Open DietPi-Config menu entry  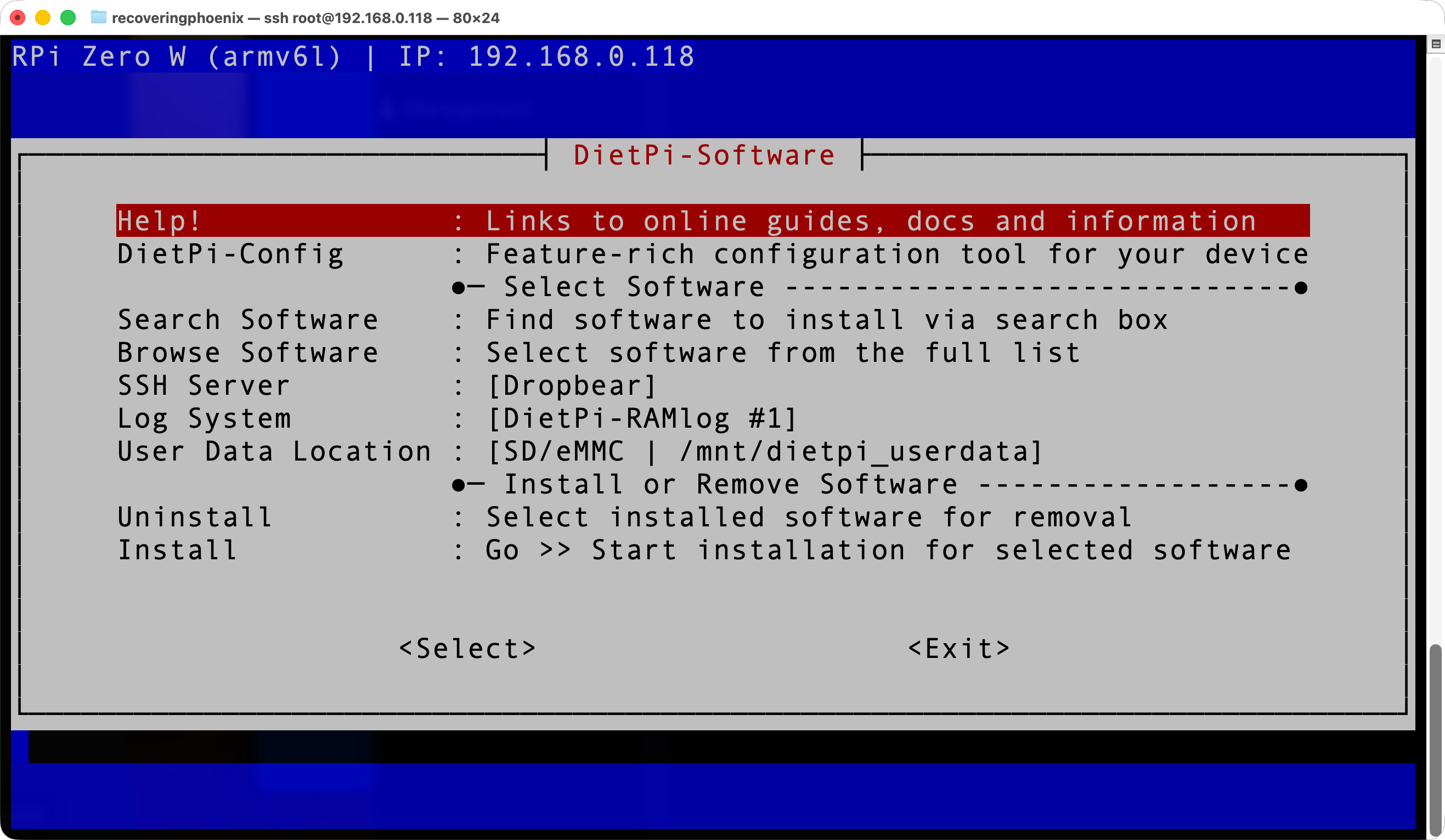(x=713, y=254)
